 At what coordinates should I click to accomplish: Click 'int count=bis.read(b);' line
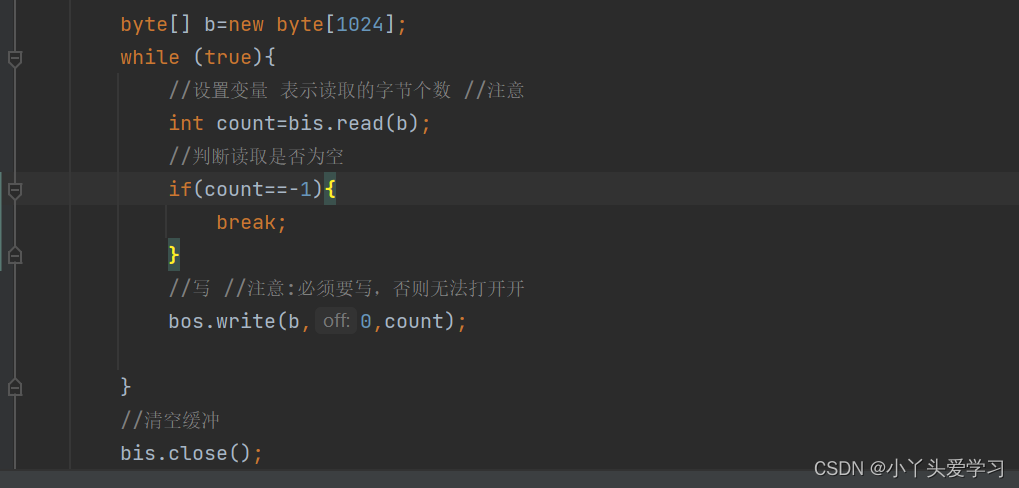300,123
